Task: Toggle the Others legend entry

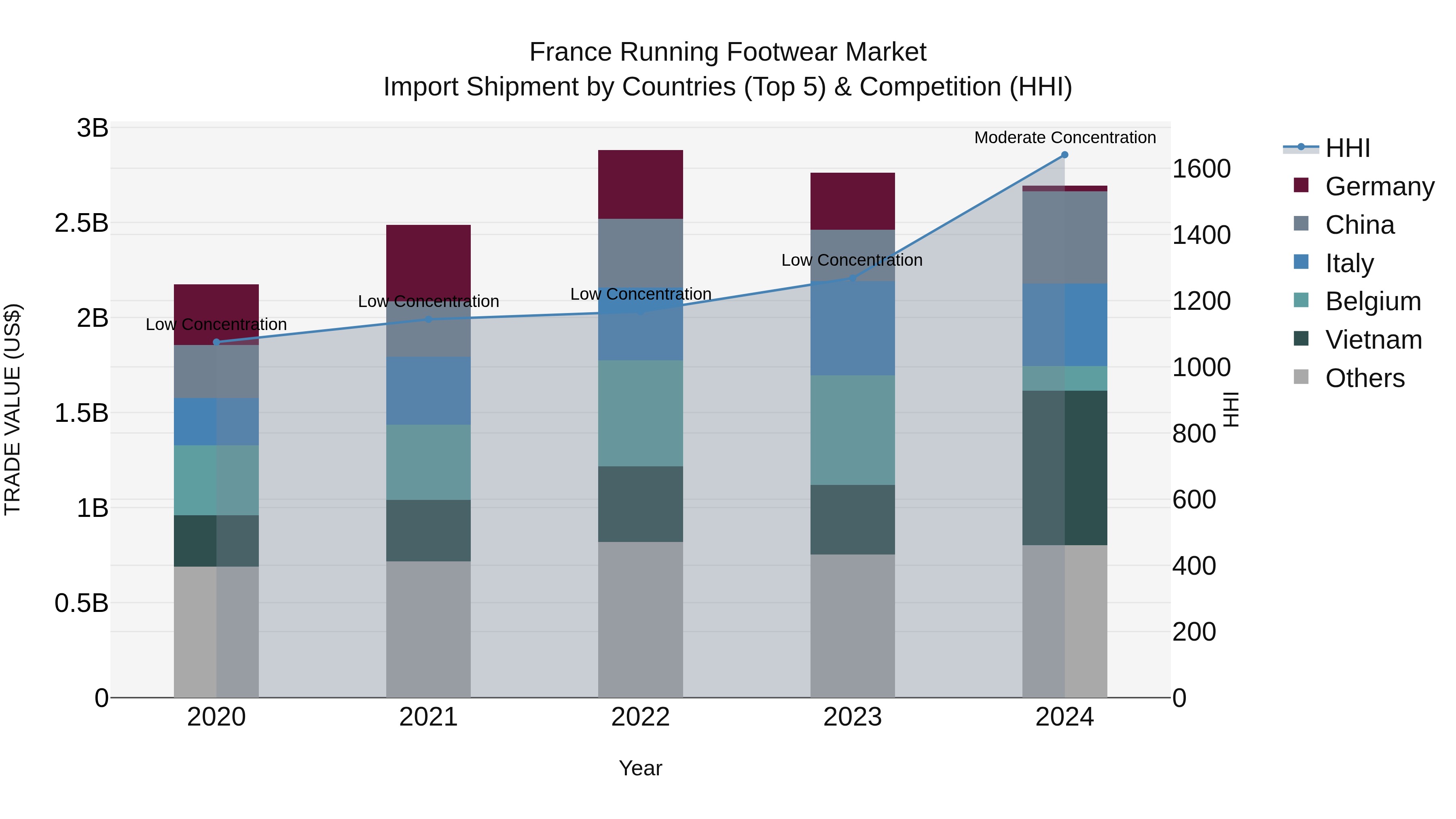Action: point(1348,378)
